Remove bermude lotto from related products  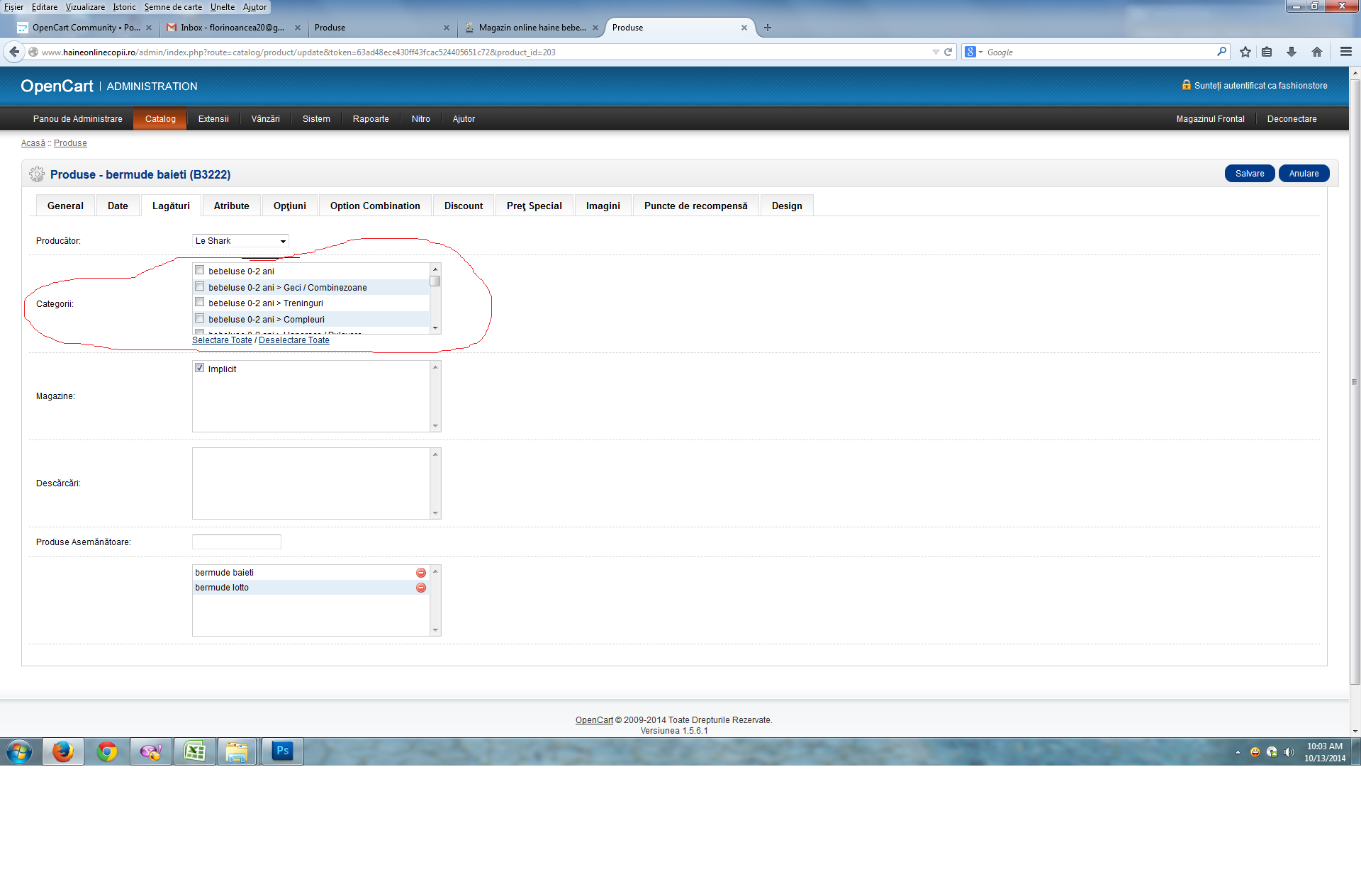tap(421, 588)
